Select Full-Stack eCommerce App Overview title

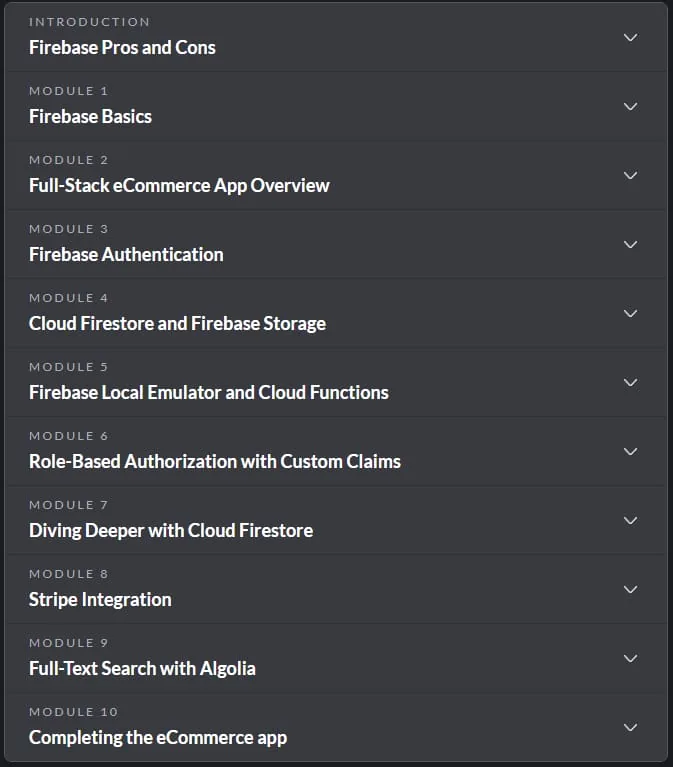(179, 186)
